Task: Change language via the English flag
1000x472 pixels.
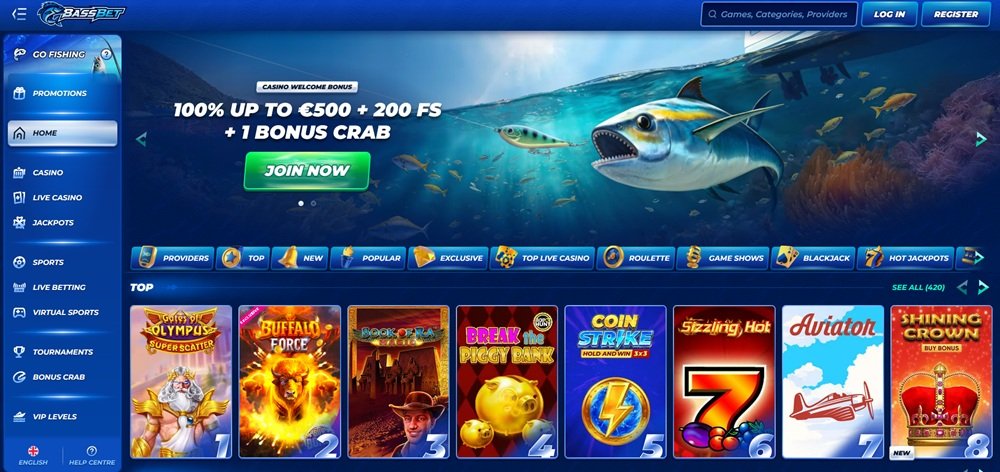Action: point(33,450)
